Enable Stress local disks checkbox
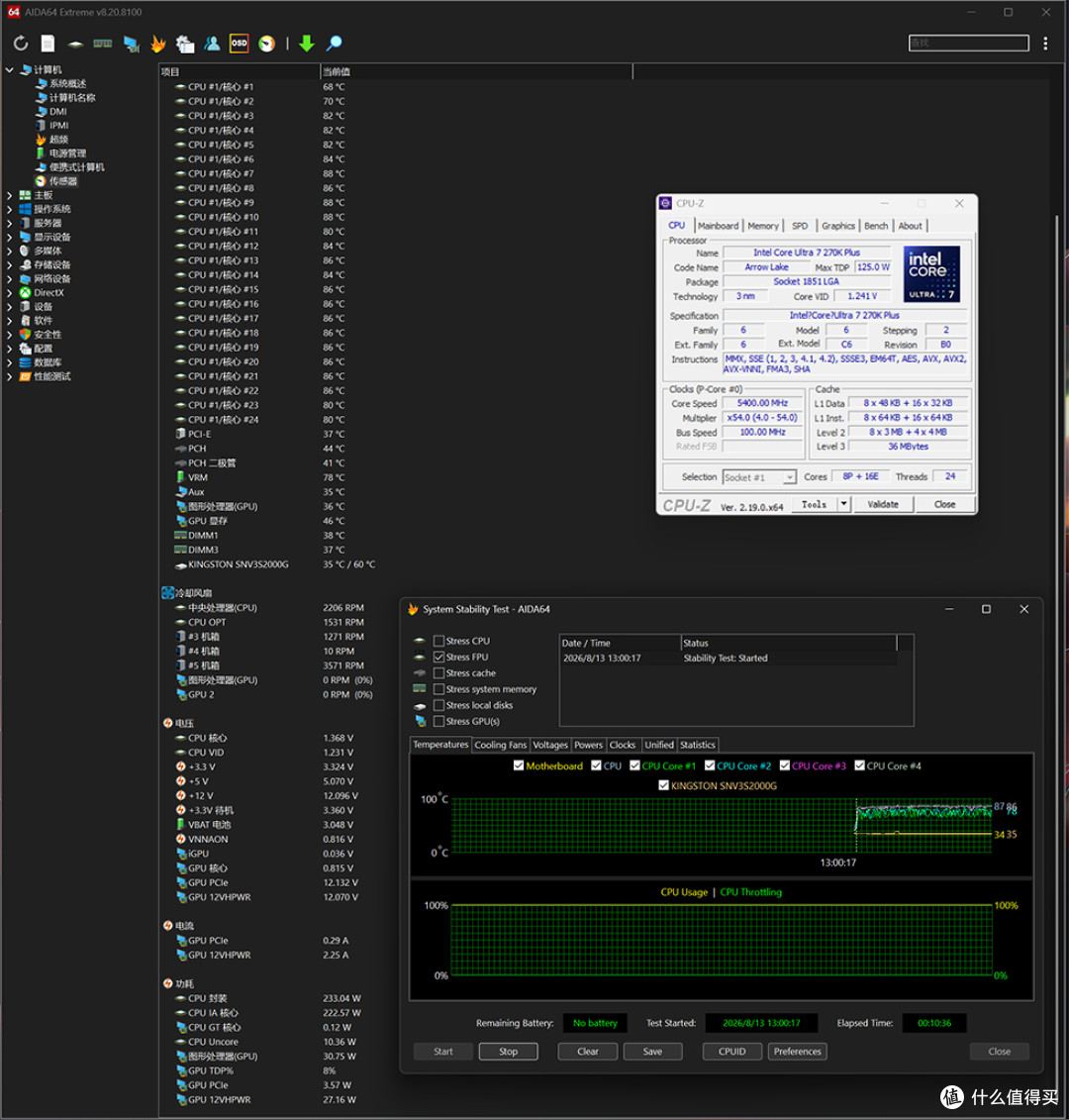This screenshot has width=1069, height=1120. tap(439, 705)
